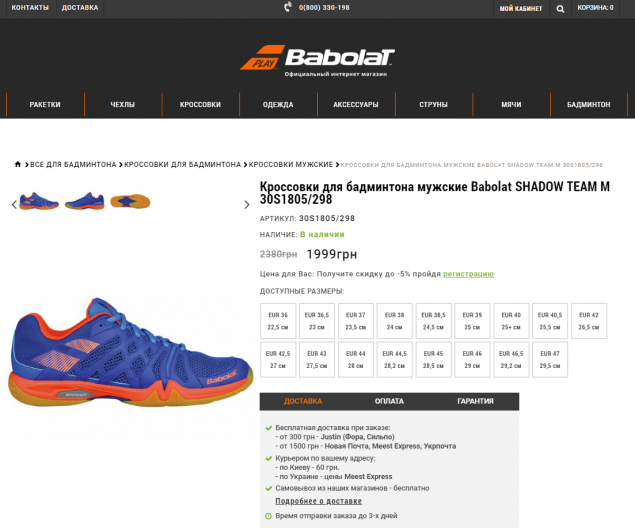This screenshot has width=635, height=528.
Task: Open the Бадминтон menu category
Action: click(588, 104)
